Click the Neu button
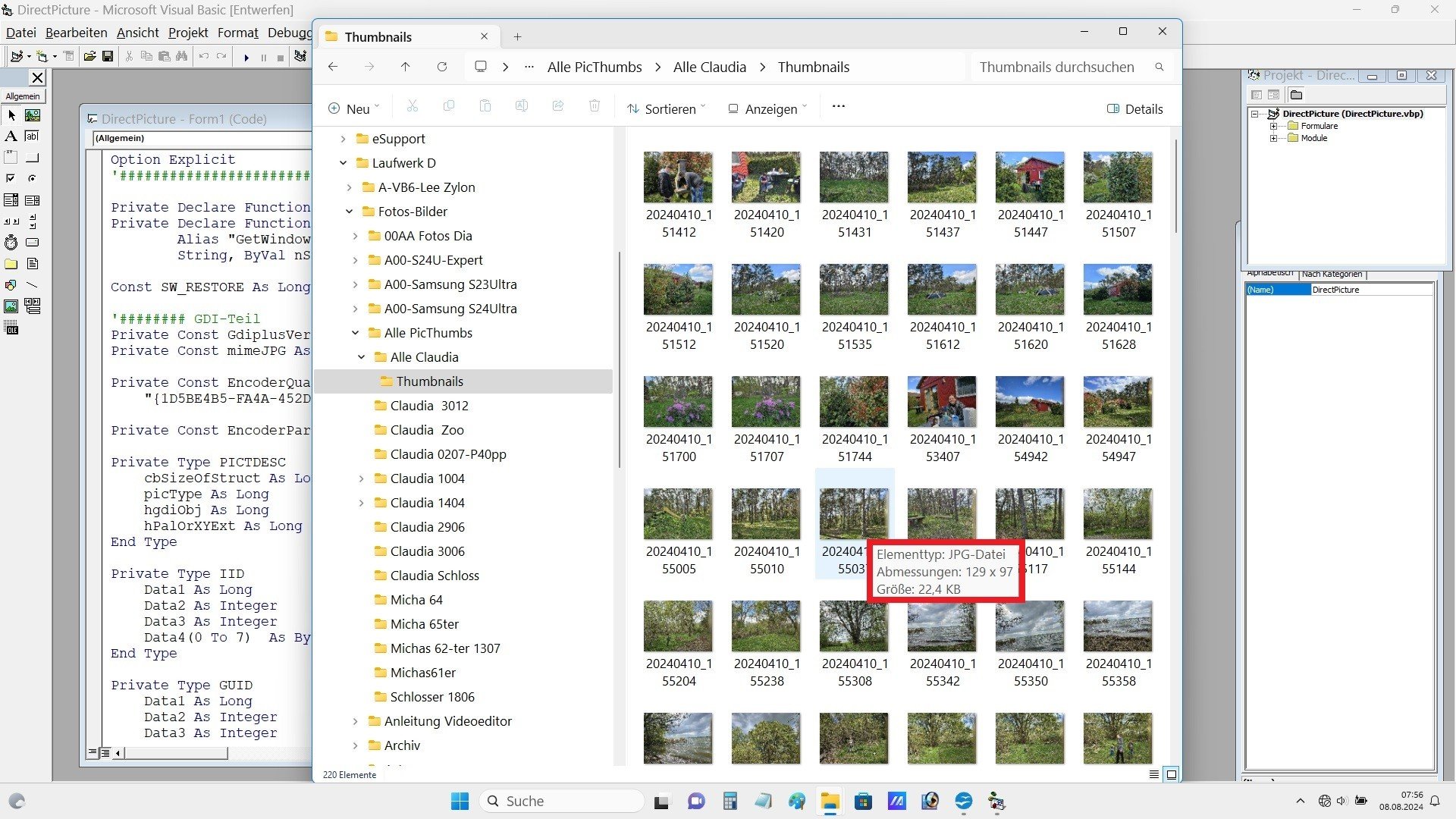Image resolution: width=1456 pixels, height=819 pixels. (353, 109)
